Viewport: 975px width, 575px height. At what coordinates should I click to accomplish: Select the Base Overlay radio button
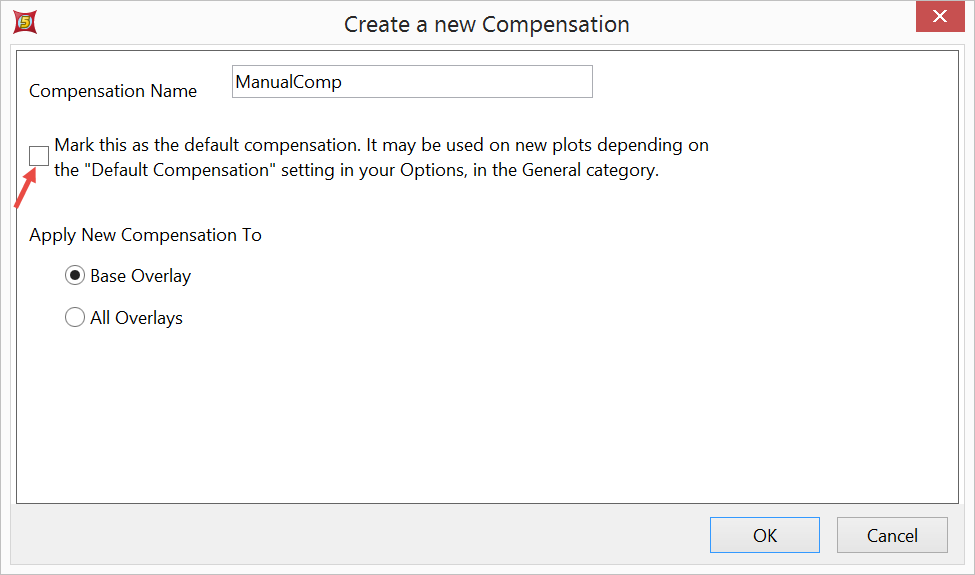tap(74, 276)
